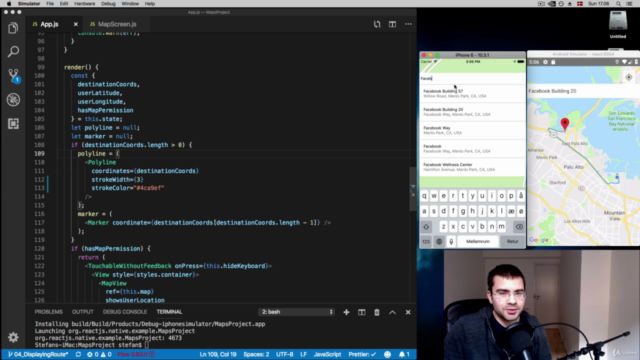Open the editor more actions ellipsis
Image resolution: width=640 pixels, height=360 pixels.
point(408,24)
